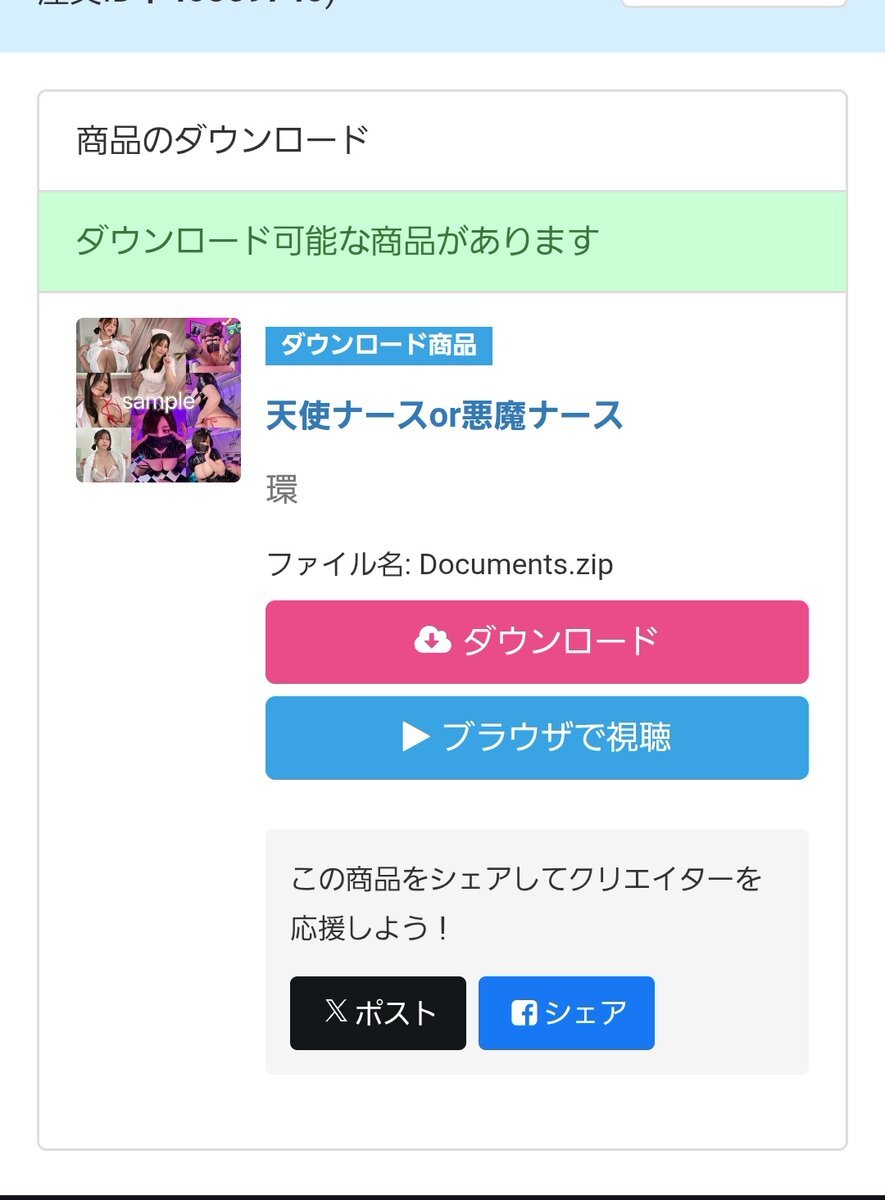Click the cloud download icon
Screen dimensions: 885x1200
point(432,640)
